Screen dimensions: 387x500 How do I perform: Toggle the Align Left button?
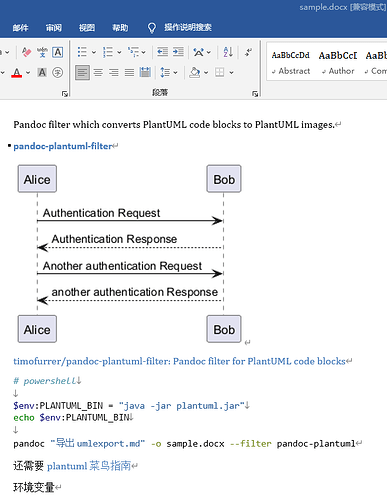(x=82, y=72)
